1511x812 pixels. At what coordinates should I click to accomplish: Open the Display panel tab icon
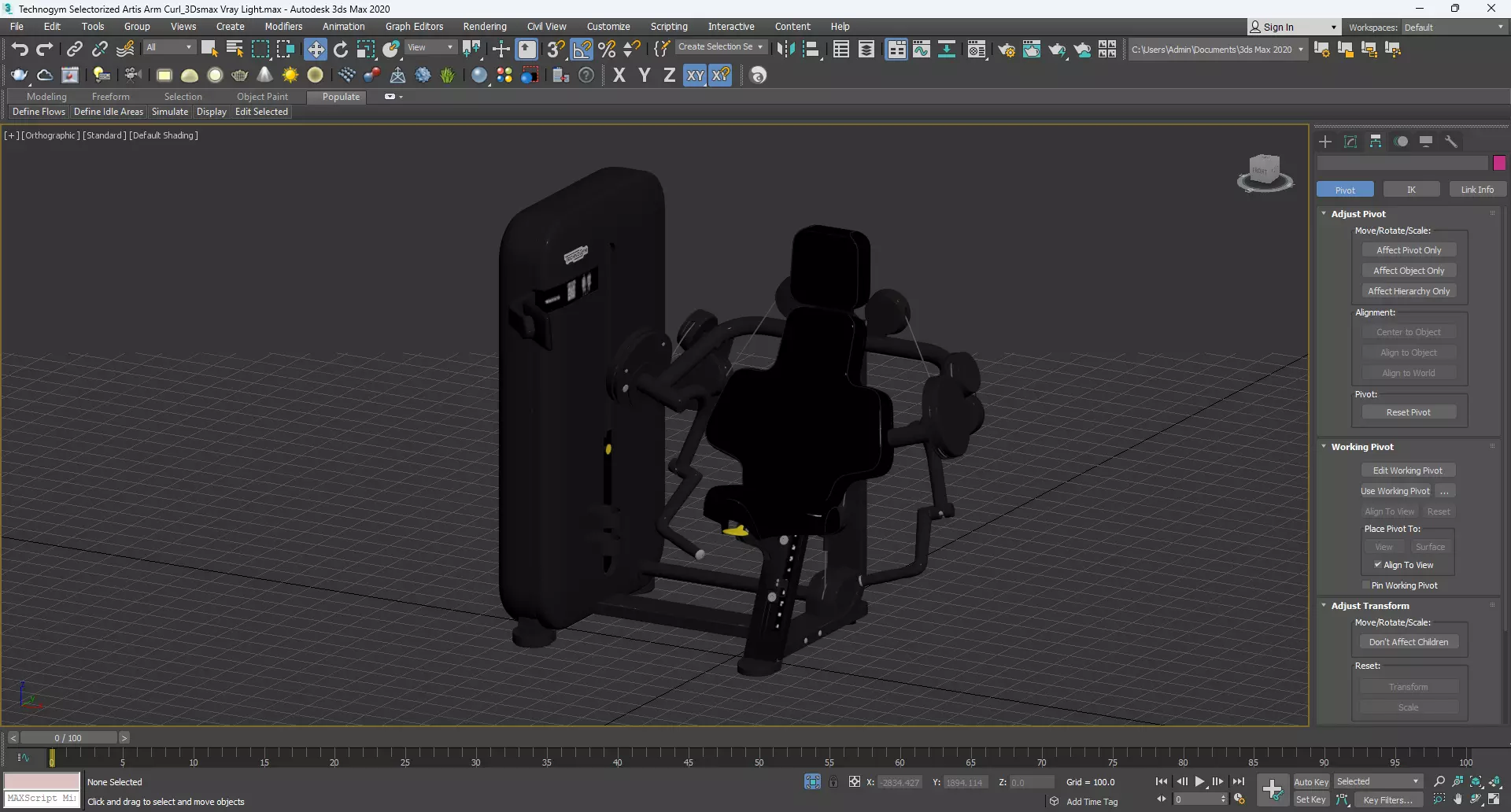[1426, 142]
